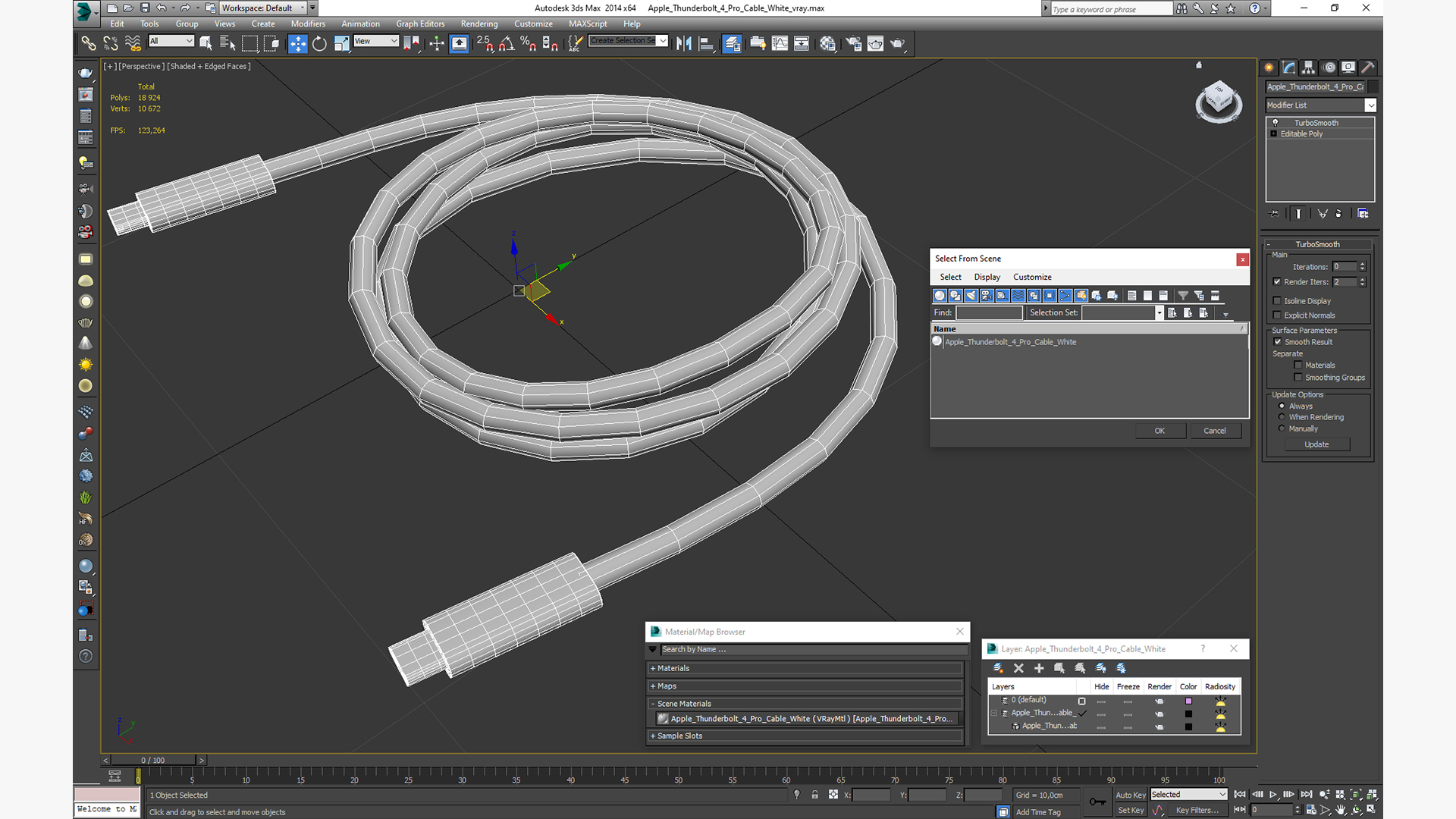Click Display Cameras filter in Select From Scene

[987, 296]
